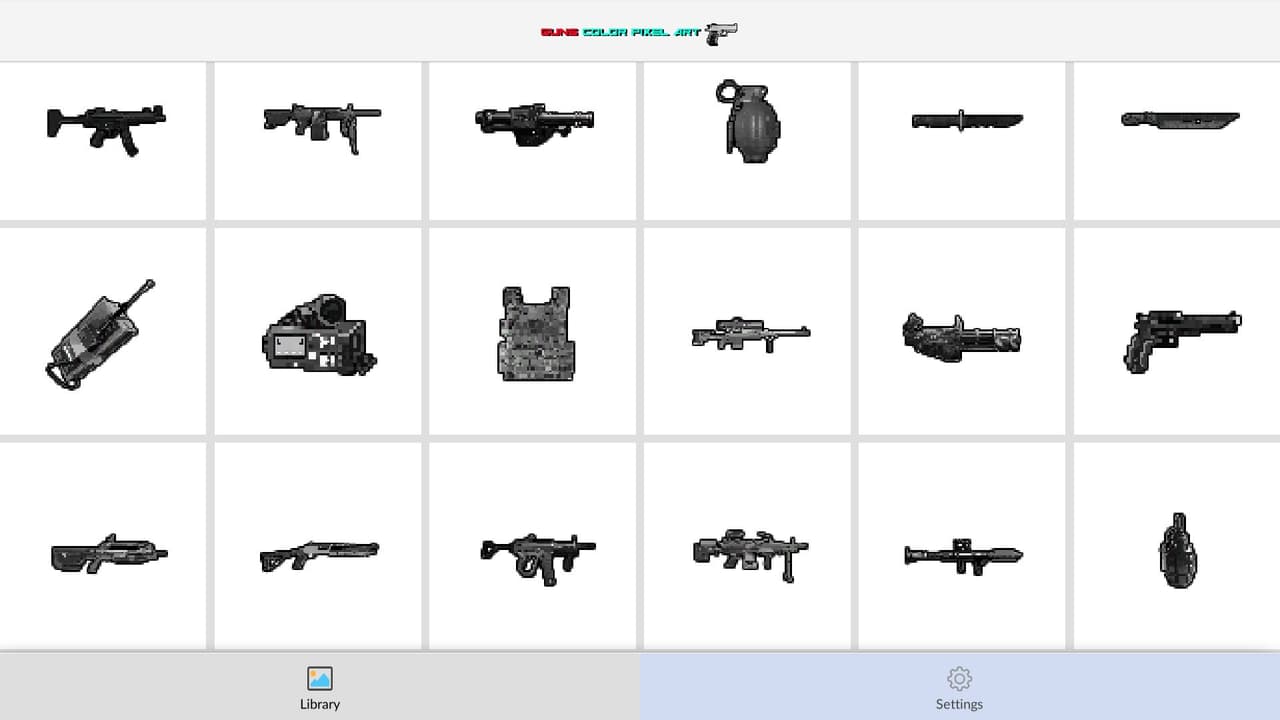Open the revolver pistol image
This screenshot has width=1280, height=720.
1178,332
